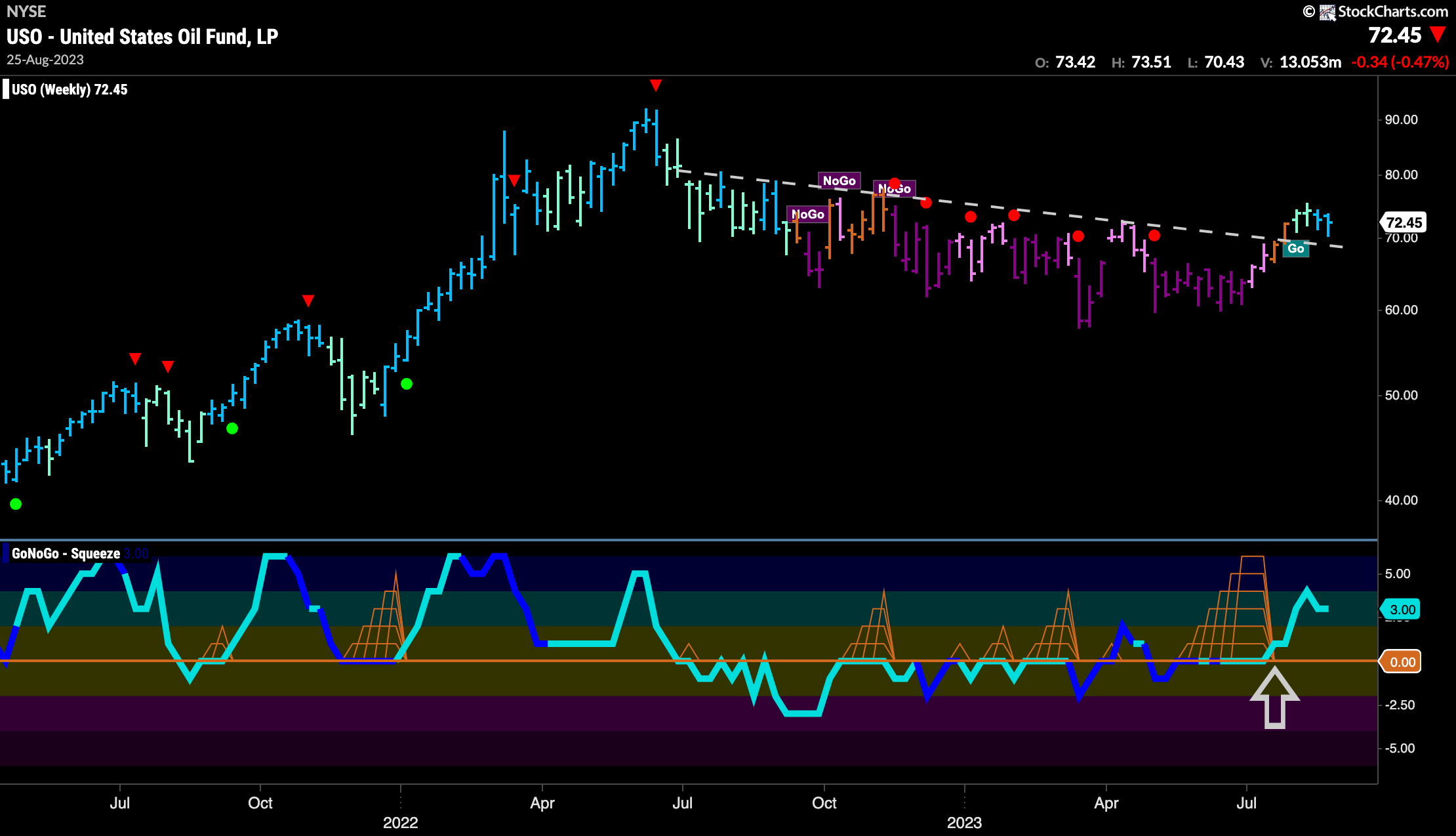
Task: Click the low value 70.43
Action: [1224, 62]
